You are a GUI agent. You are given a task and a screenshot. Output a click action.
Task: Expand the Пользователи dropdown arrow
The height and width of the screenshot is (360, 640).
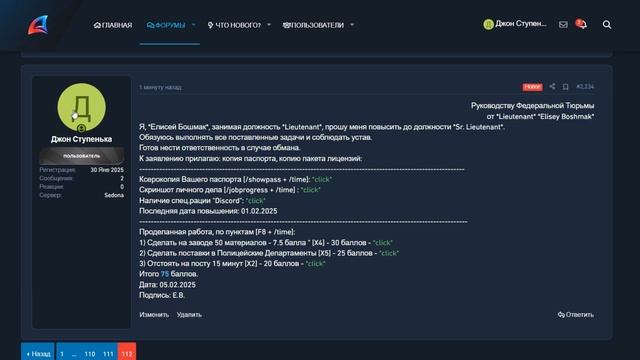click(352, 25)
